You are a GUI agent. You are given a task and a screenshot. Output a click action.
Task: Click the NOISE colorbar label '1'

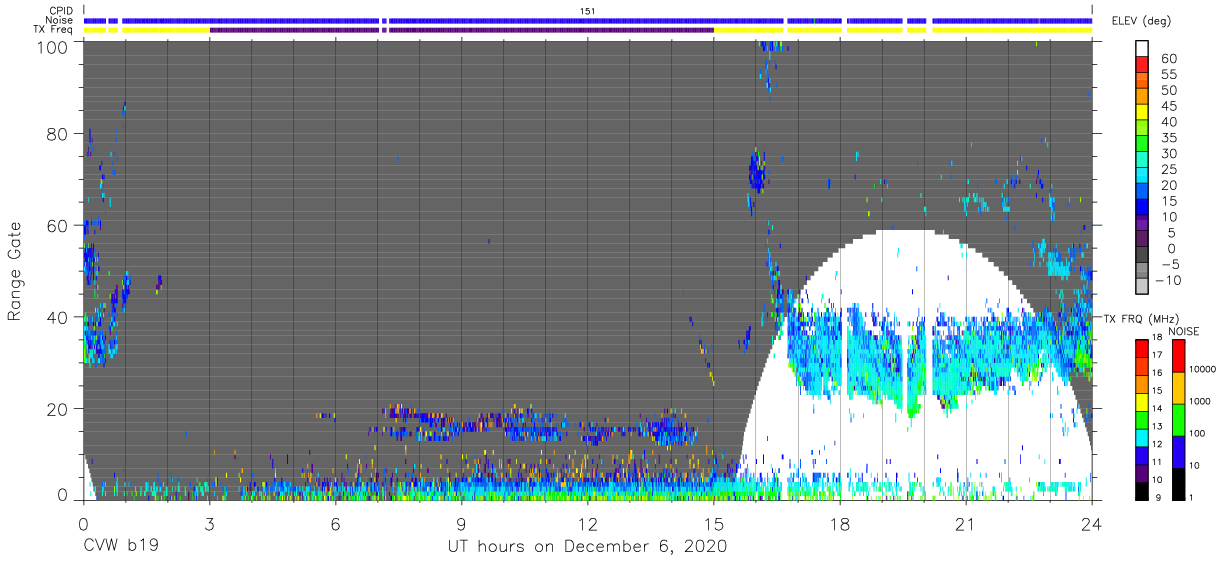(1191, 498)
